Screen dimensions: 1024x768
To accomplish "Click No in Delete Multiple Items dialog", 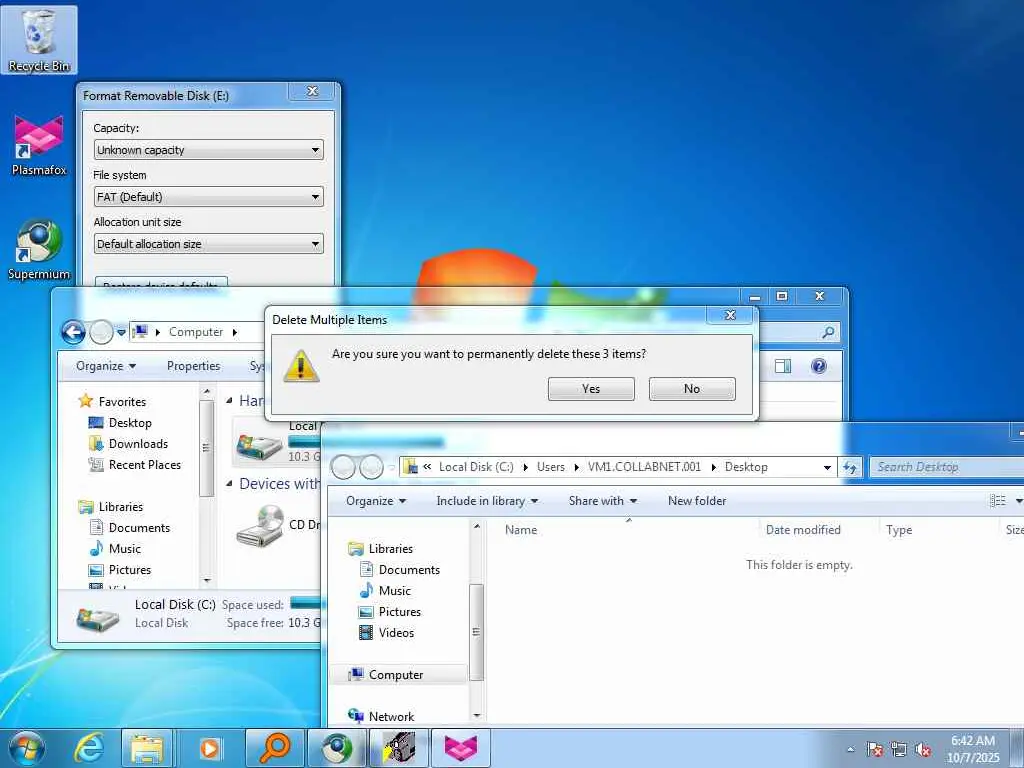I will 692,389.
